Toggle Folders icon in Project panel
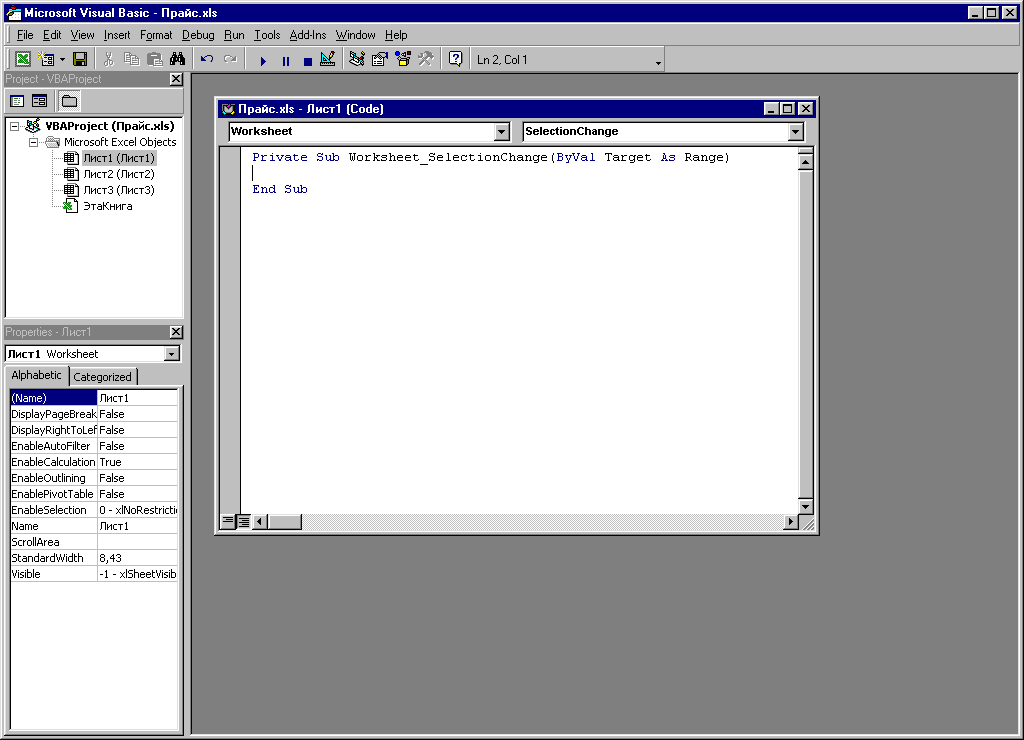This screenshot has height=740, width=1024. [69, 101]
